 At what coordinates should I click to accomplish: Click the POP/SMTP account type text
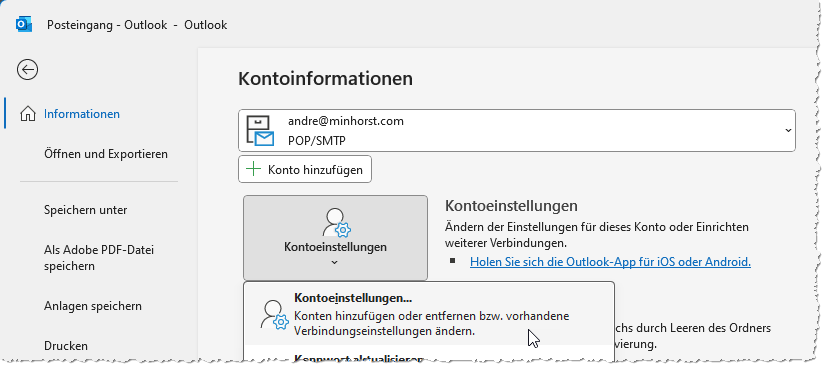coord(317,140)
